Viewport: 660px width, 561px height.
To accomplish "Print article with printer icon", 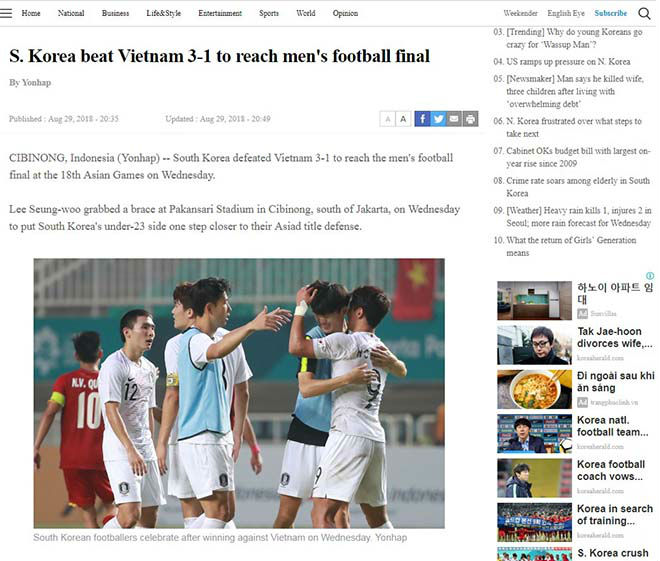I will [470, 119].
